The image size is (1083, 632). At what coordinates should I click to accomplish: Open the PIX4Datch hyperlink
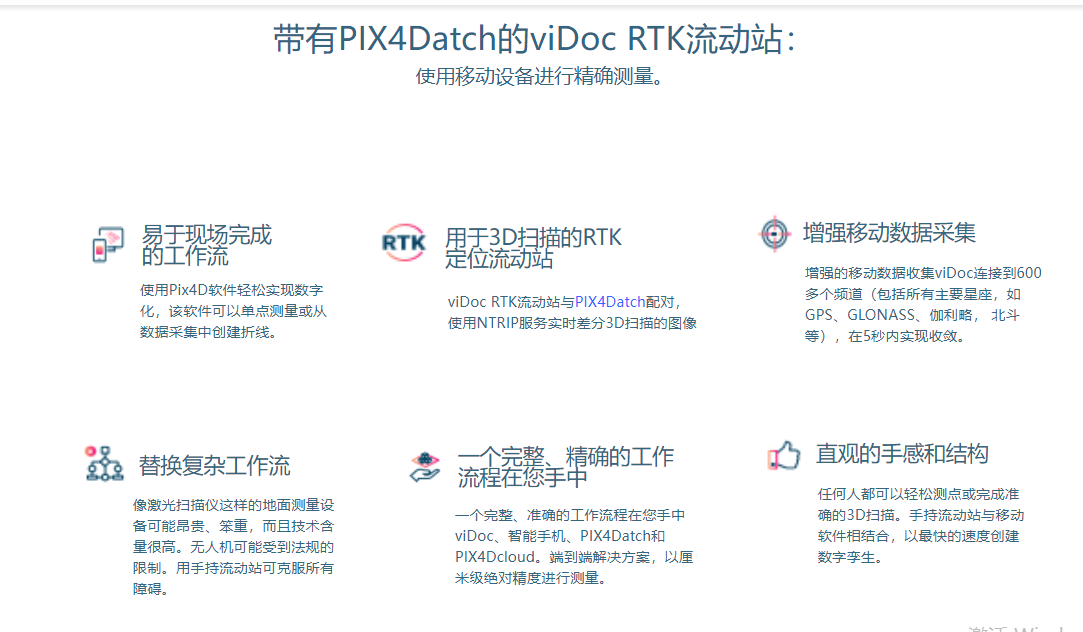point(610,302)
